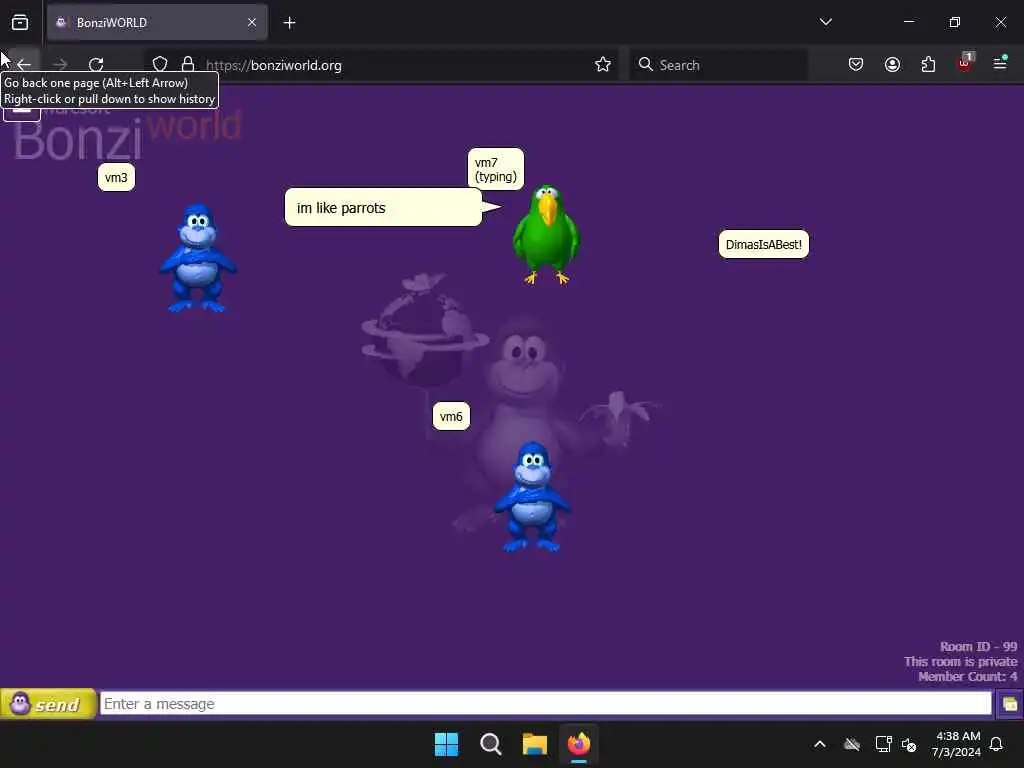Show hidden system tray icons

tap(820, 744)
